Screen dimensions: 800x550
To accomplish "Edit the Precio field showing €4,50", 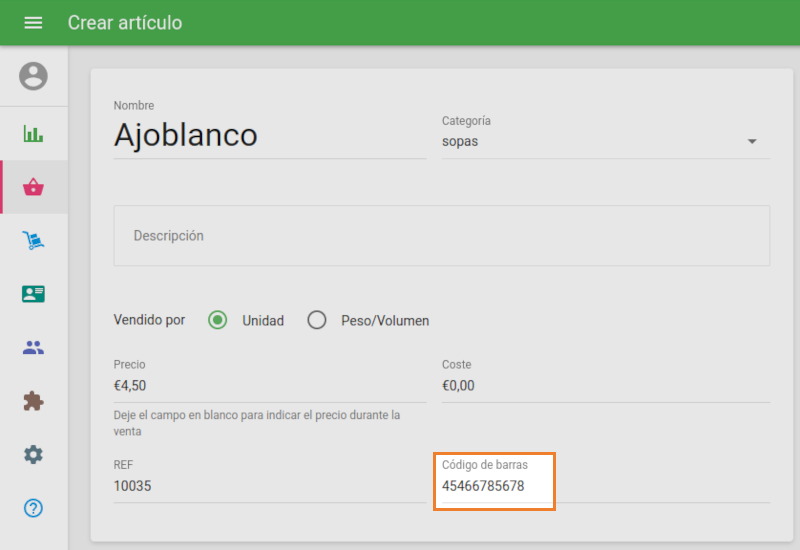I will pos(269,385).
